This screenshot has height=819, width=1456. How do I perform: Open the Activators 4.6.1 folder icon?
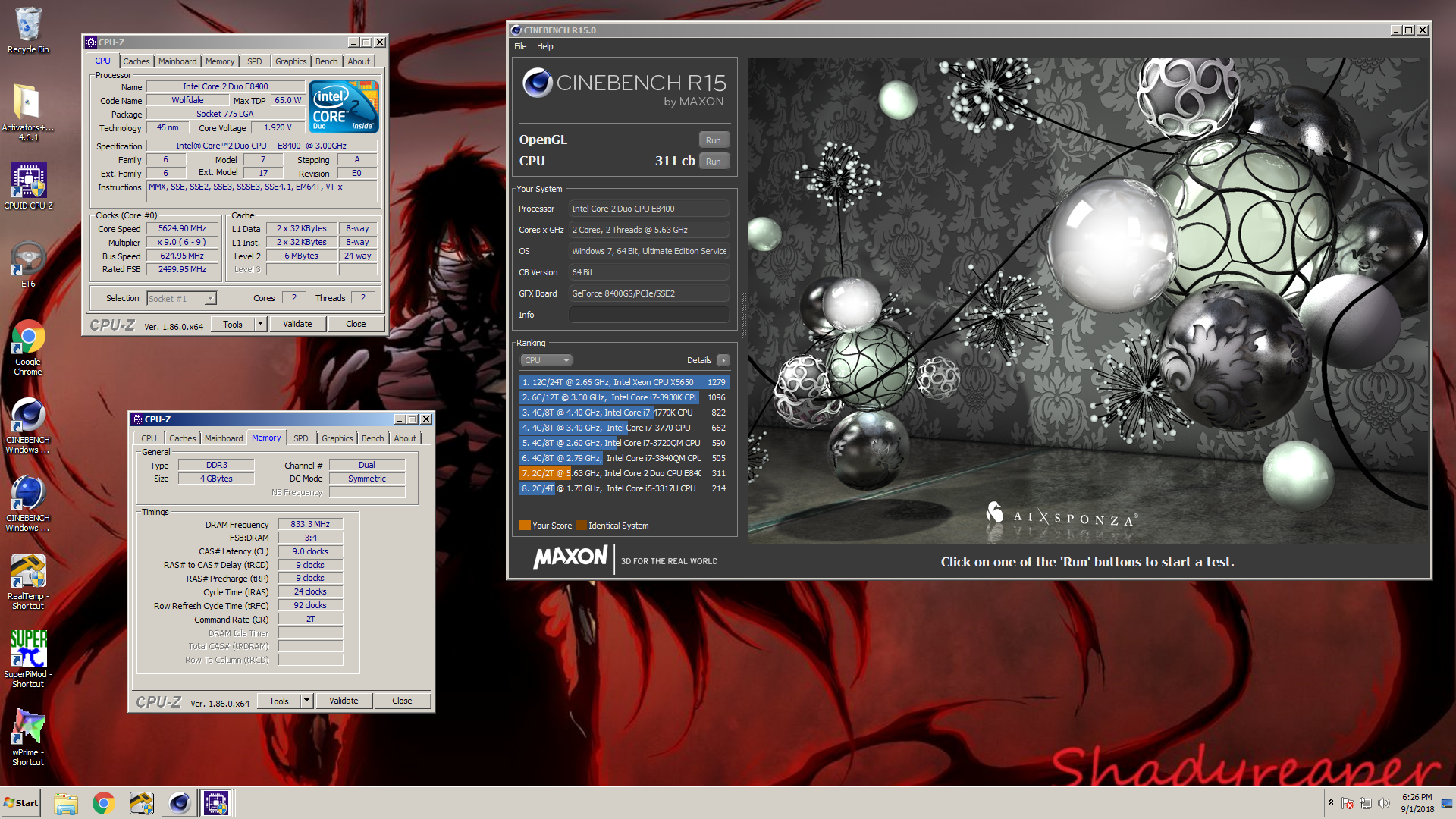[28, 111]
